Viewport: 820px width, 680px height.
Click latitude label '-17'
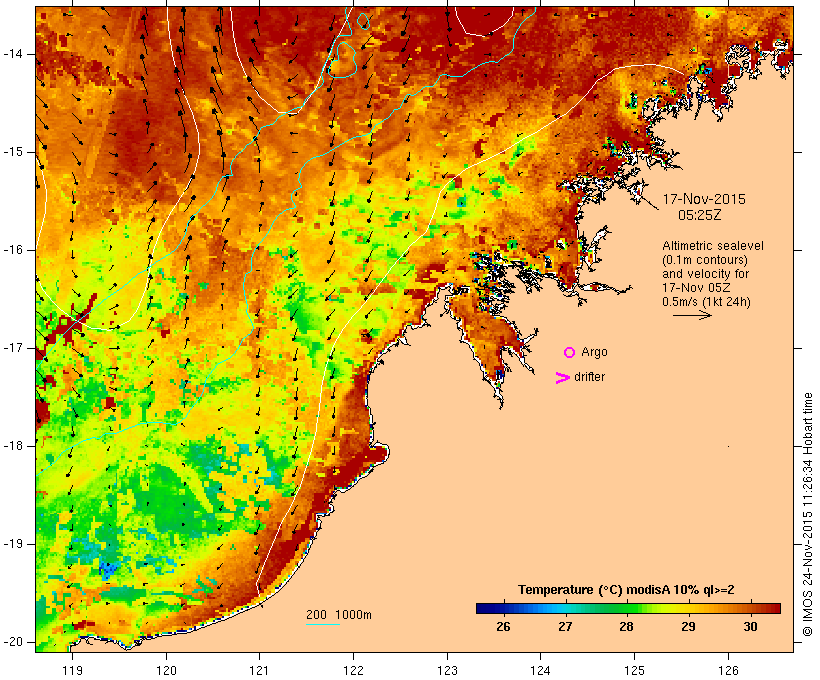coord(12,348)
